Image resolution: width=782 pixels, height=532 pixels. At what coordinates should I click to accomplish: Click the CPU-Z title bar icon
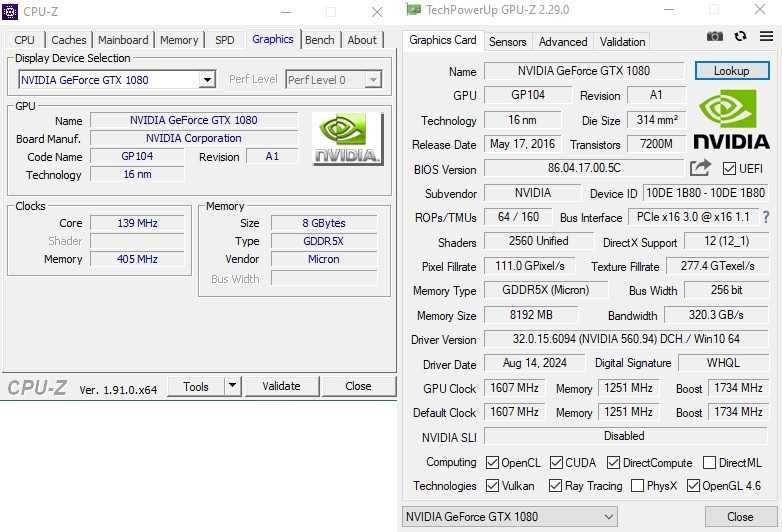point(10,11)
